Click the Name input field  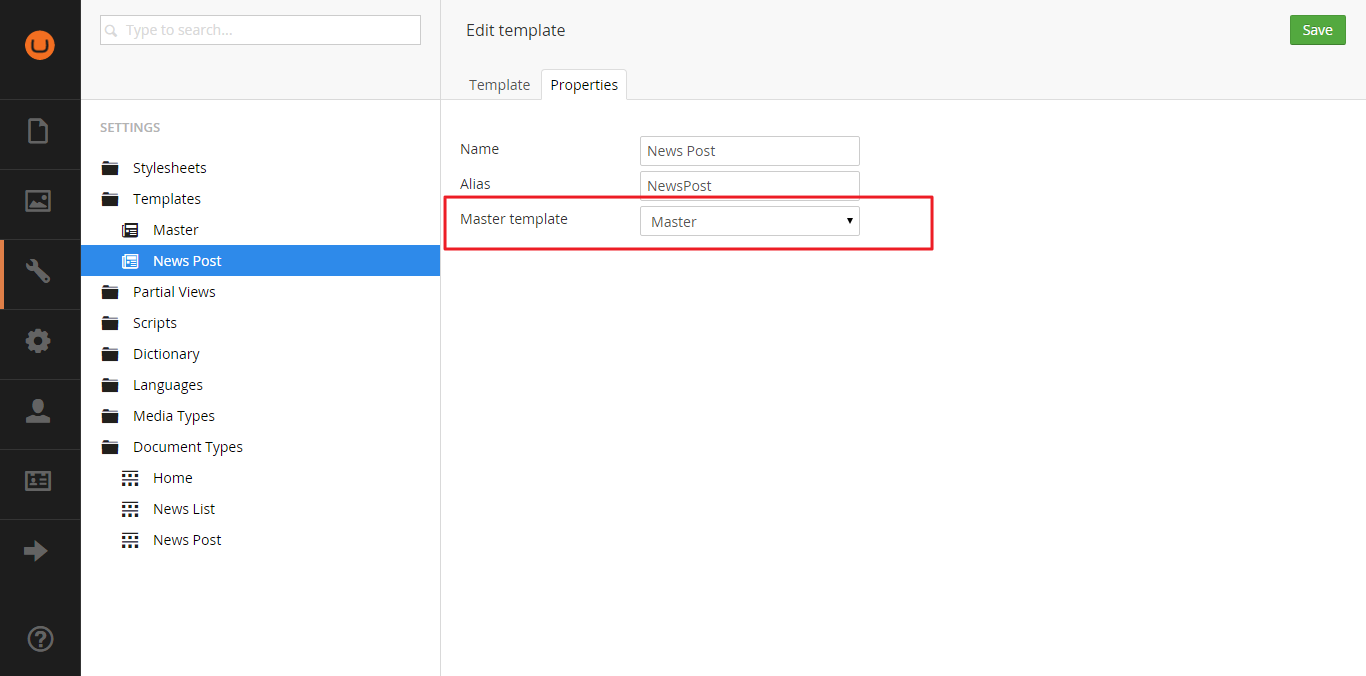750,151
